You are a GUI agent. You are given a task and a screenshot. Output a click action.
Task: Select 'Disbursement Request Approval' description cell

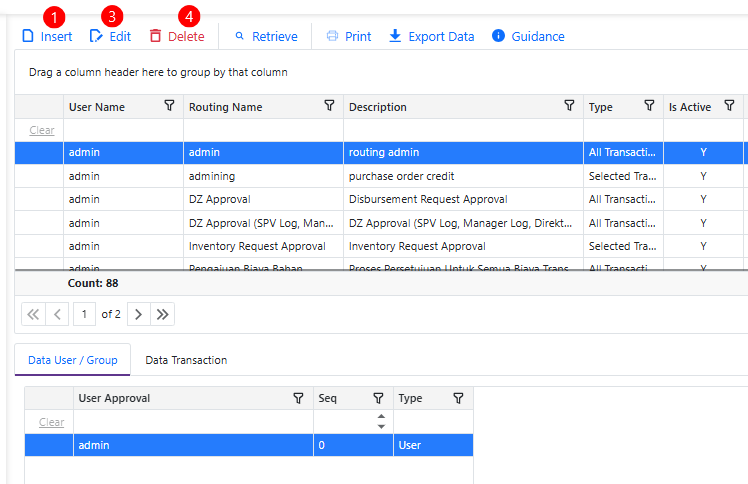point(464,199)
